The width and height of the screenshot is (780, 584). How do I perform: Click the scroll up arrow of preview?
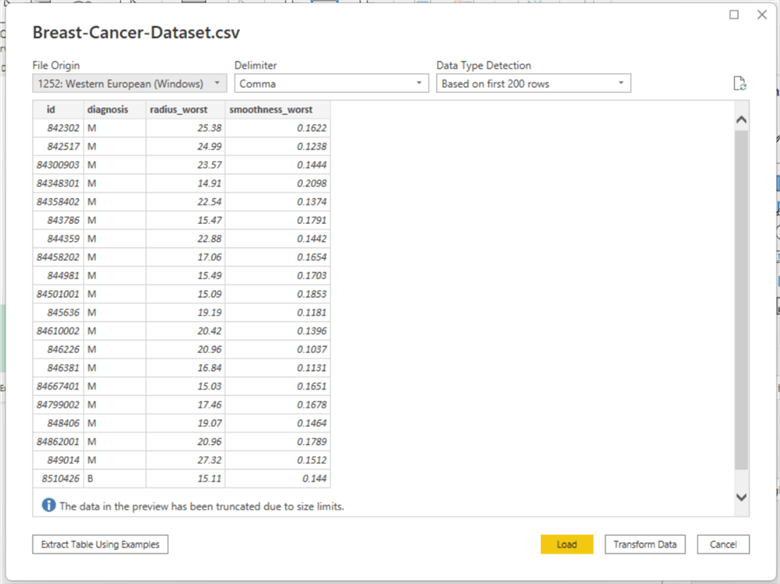point(741,120)
